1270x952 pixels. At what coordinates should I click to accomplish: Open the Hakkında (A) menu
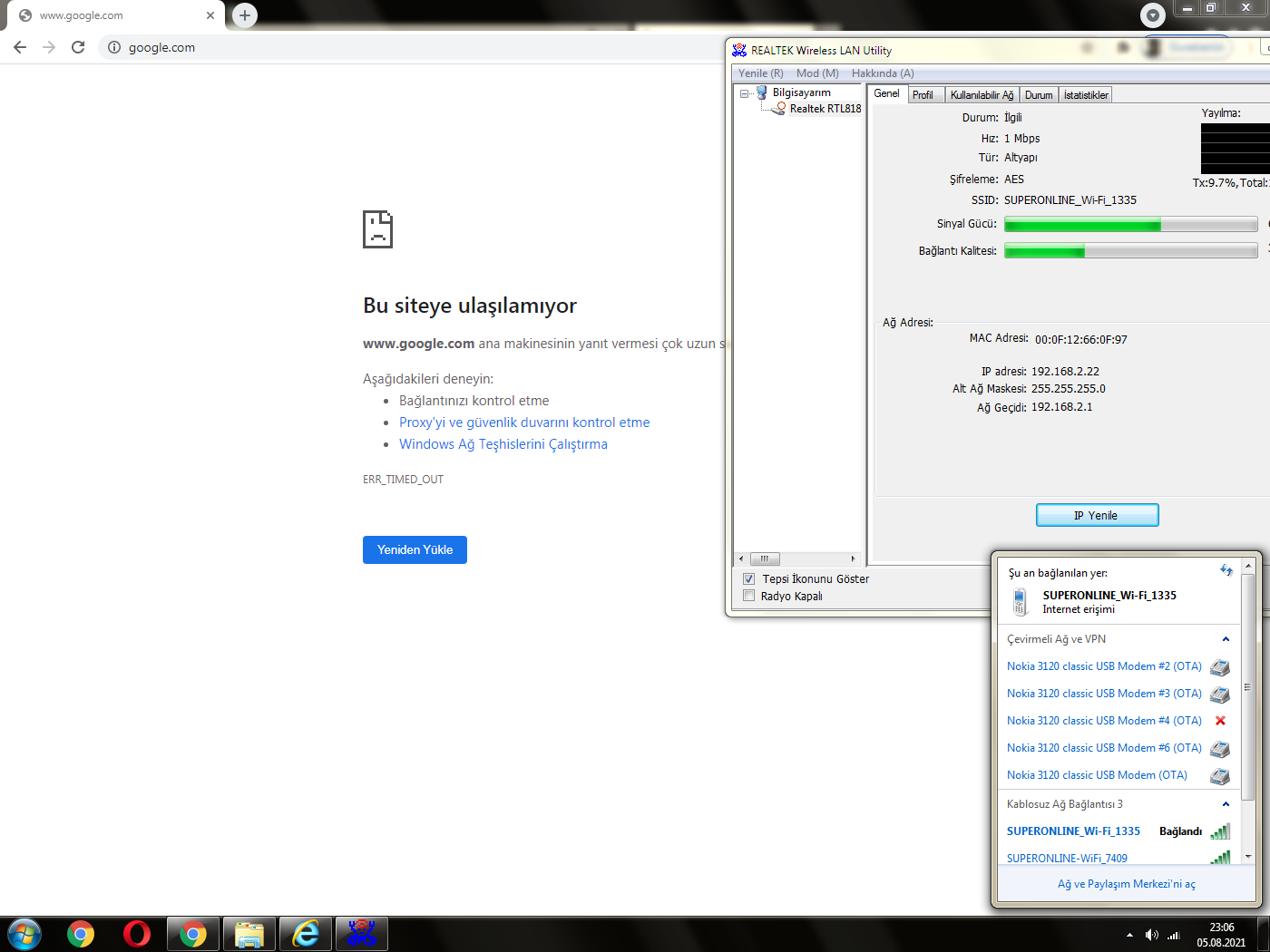[x=883, y=73]
